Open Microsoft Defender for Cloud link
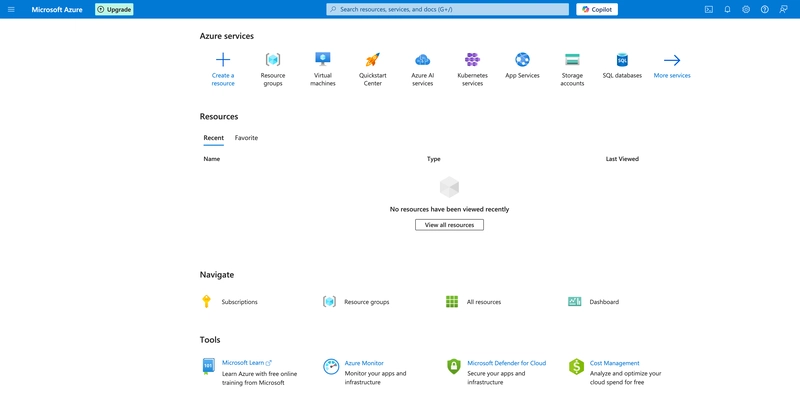The image size is (800, 415). click(507, 363)
